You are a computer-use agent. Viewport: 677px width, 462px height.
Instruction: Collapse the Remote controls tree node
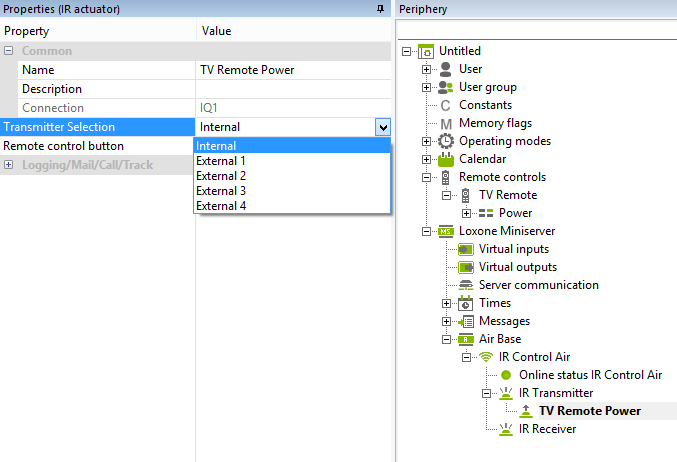coord(427,177)
